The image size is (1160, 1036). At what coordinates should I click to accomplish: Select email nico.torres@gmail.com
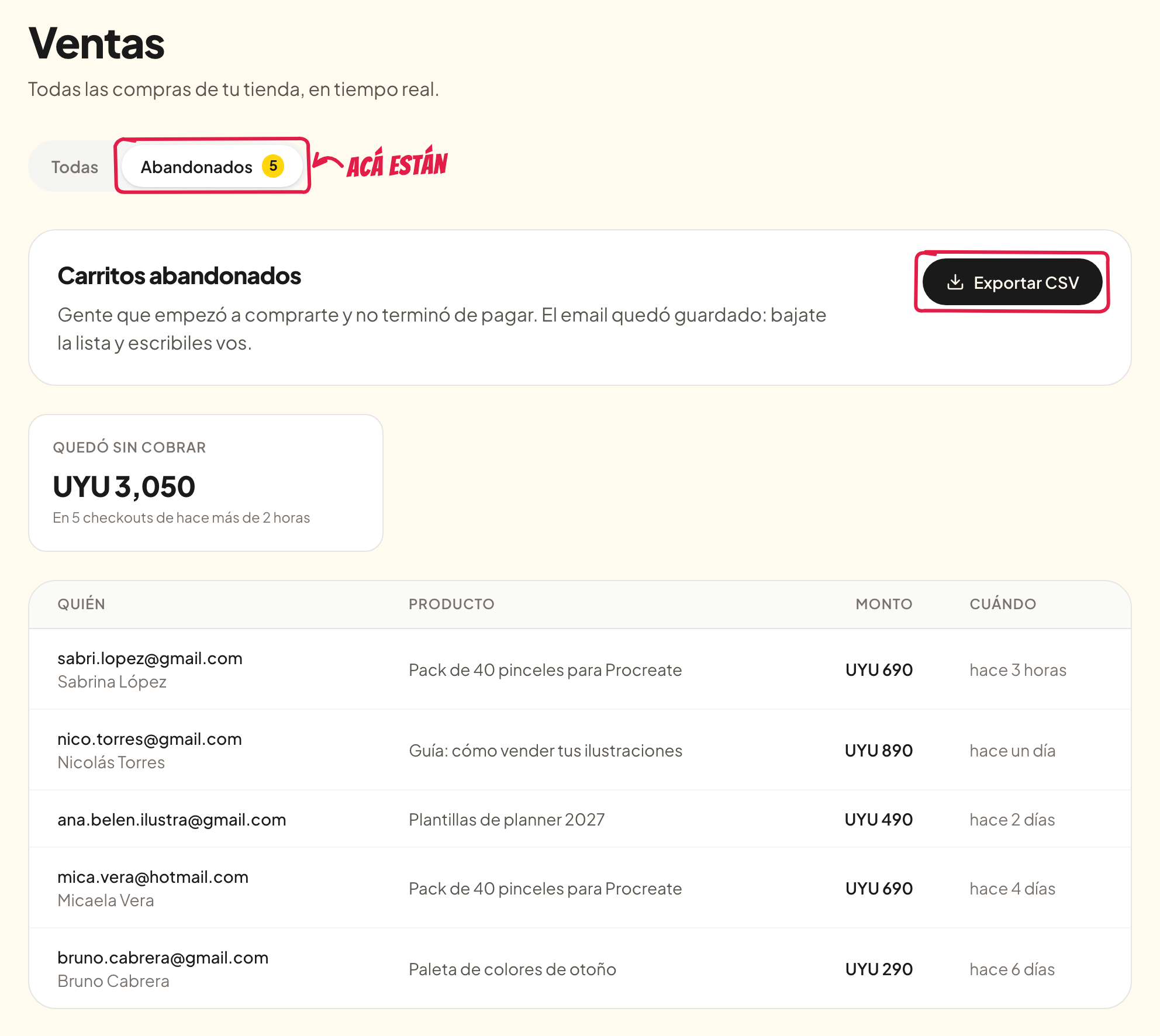point(150,739)
